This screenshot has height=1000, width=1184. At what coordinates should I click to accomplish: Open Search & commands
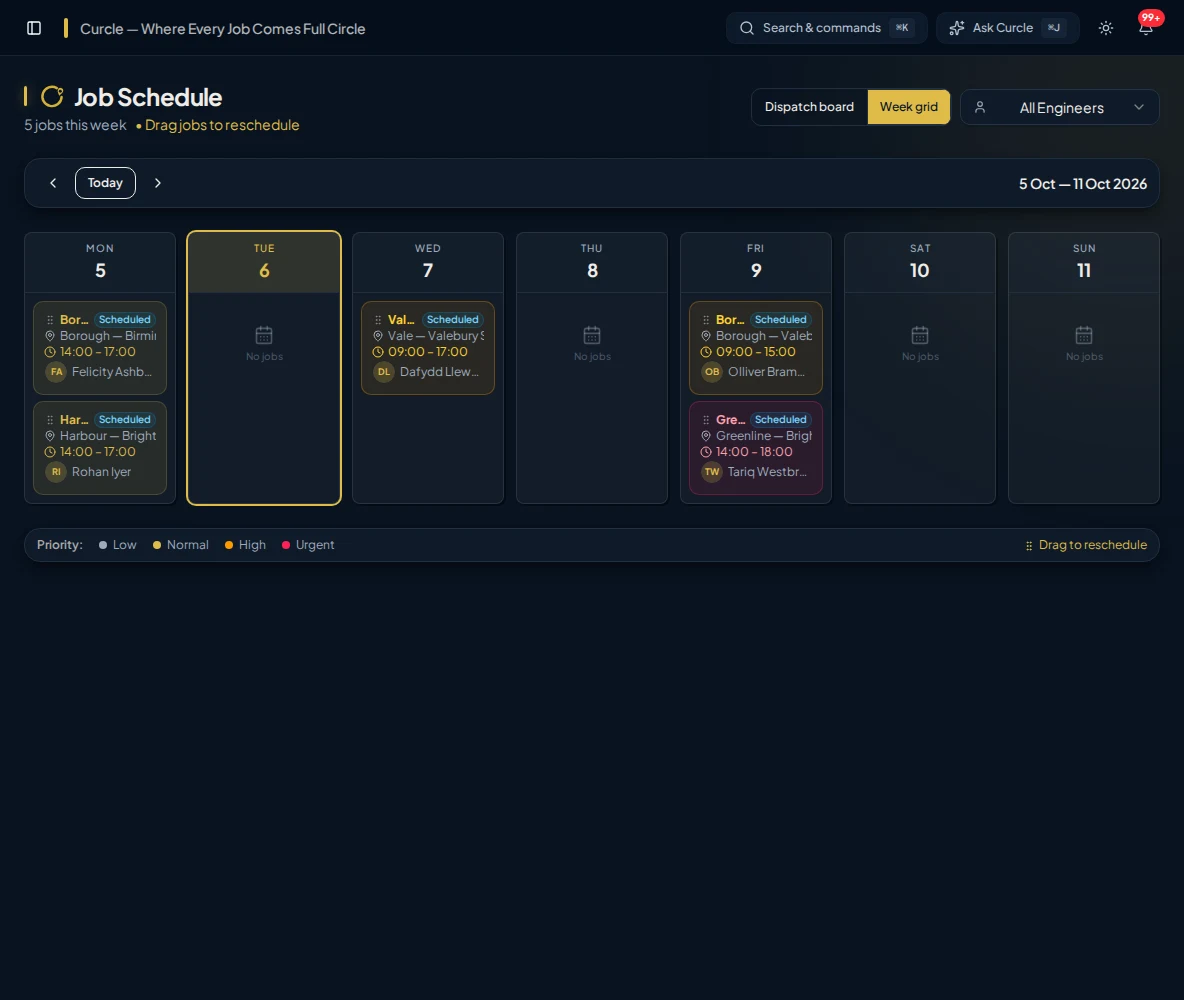click(x=827, y=28)
